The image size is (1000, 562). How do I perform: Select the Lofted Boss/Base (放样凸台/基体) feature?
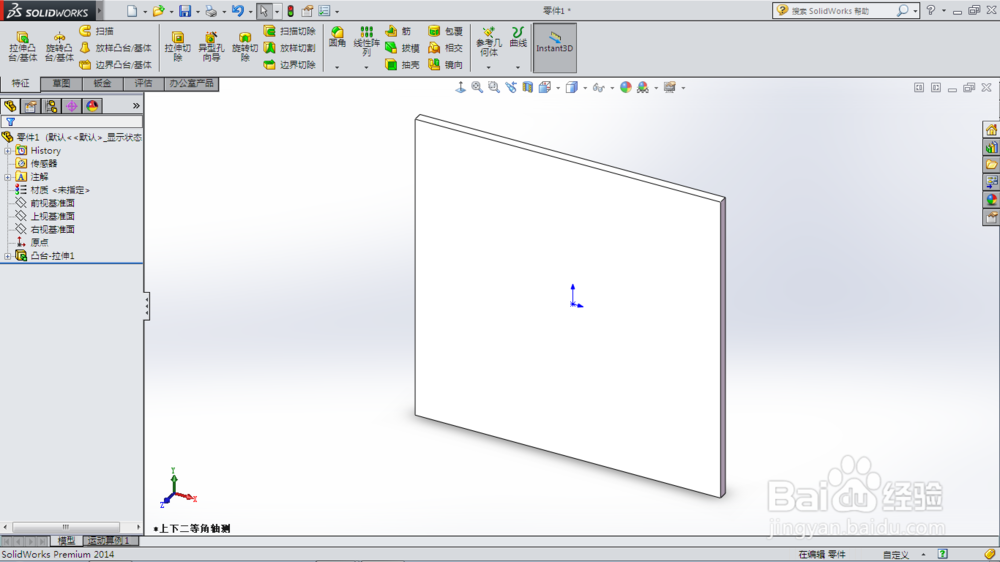coord(116,48)
